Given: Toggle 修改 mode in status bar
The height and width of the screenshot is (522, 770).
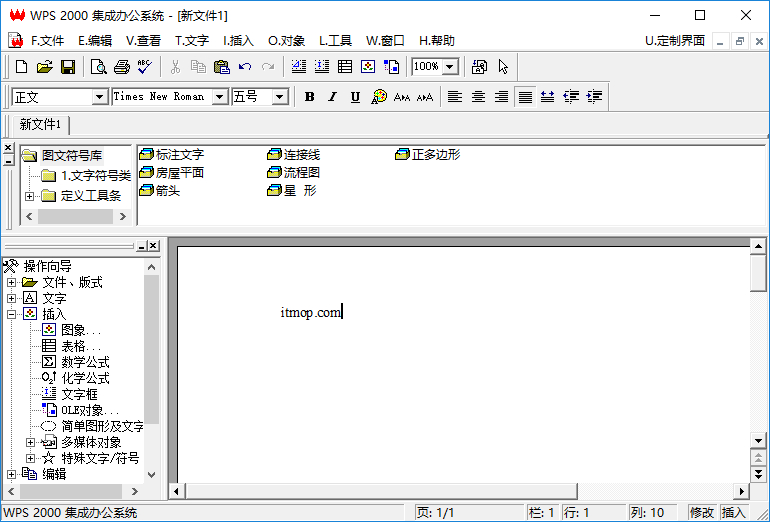Looking at the screenshot, I should click(x=701, y=513).
